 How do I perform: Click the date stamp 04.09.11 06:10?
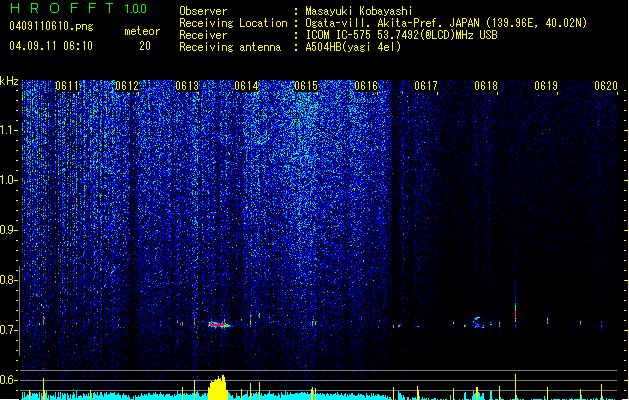(x=51, y=46)
